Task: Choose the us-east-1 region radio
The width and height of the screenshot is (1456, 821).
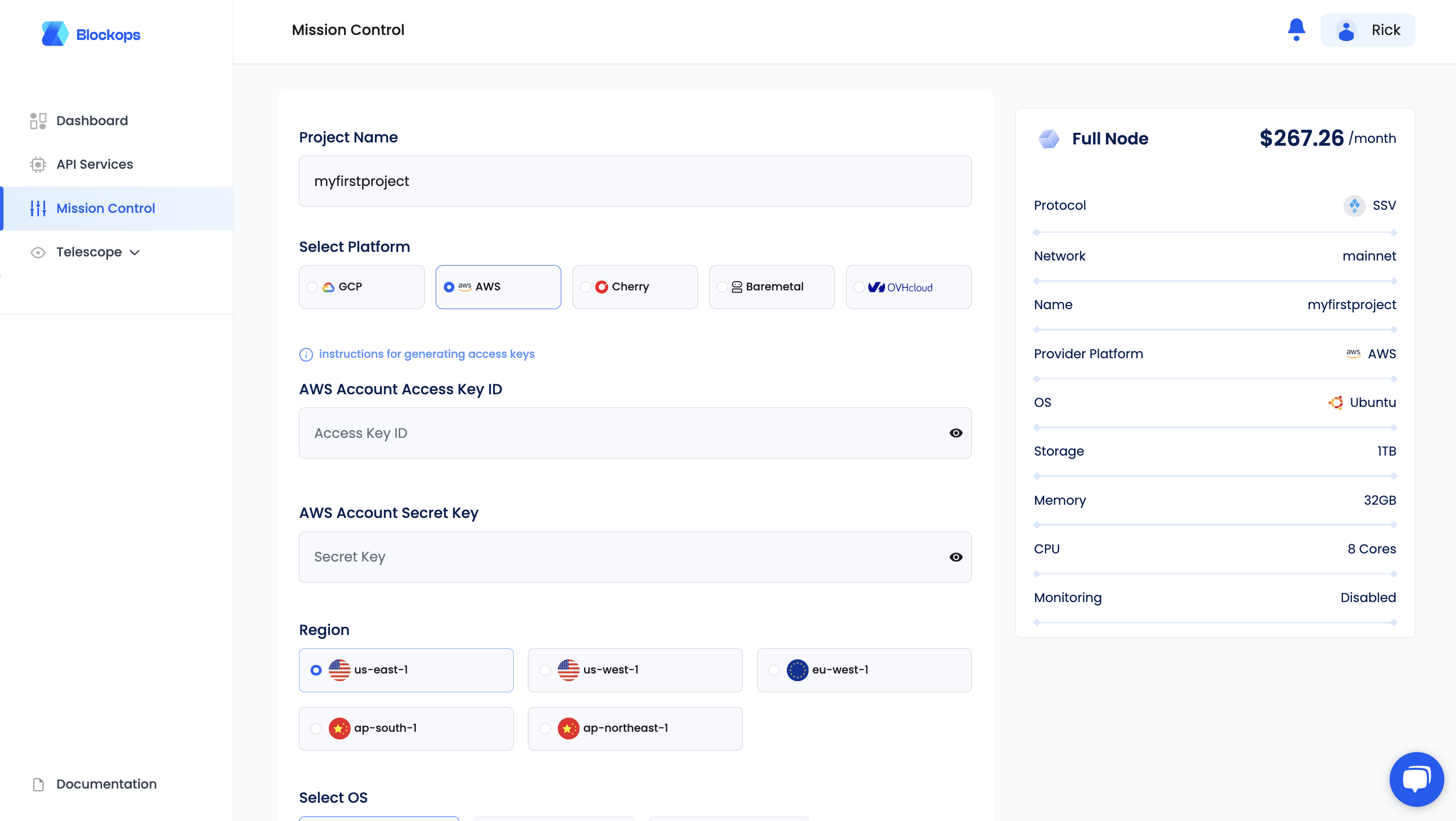Action: 316,670
